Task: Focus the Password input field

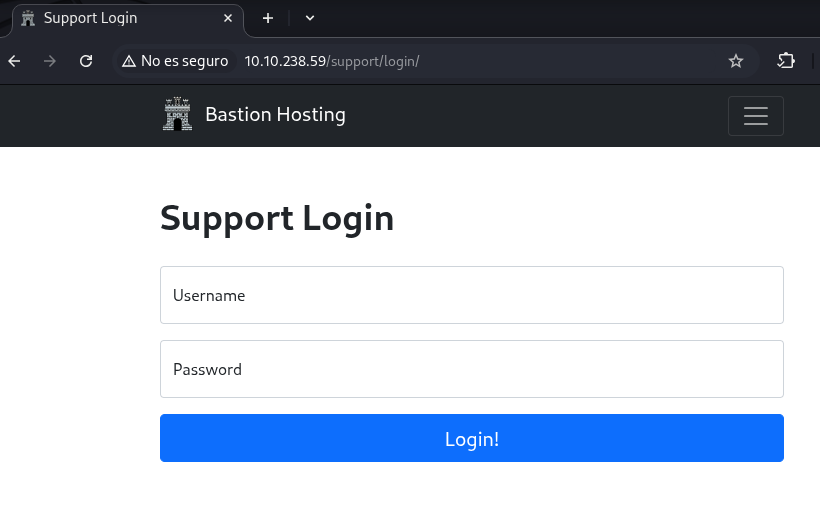Action: point(472,369)
